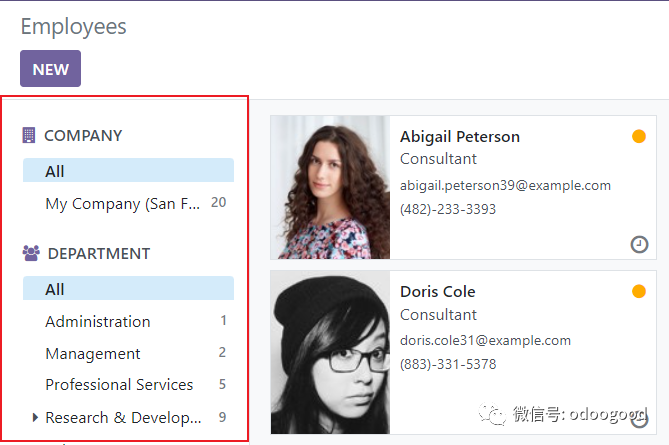This screenshot has width=669, height=445.
Task: Open the activity clock icon on Abigail's card
Action: pyautogui.click(x=639, y=244)
